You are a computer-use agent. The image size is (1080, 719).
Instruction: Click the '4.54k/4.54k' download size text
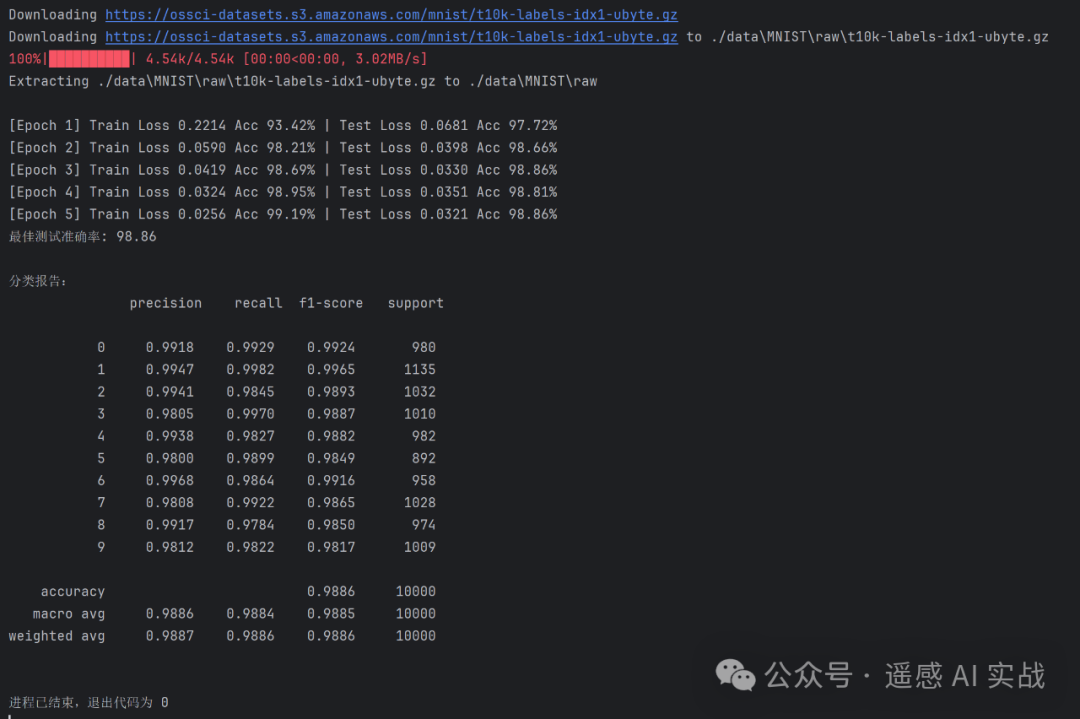[x=190, y=59]
